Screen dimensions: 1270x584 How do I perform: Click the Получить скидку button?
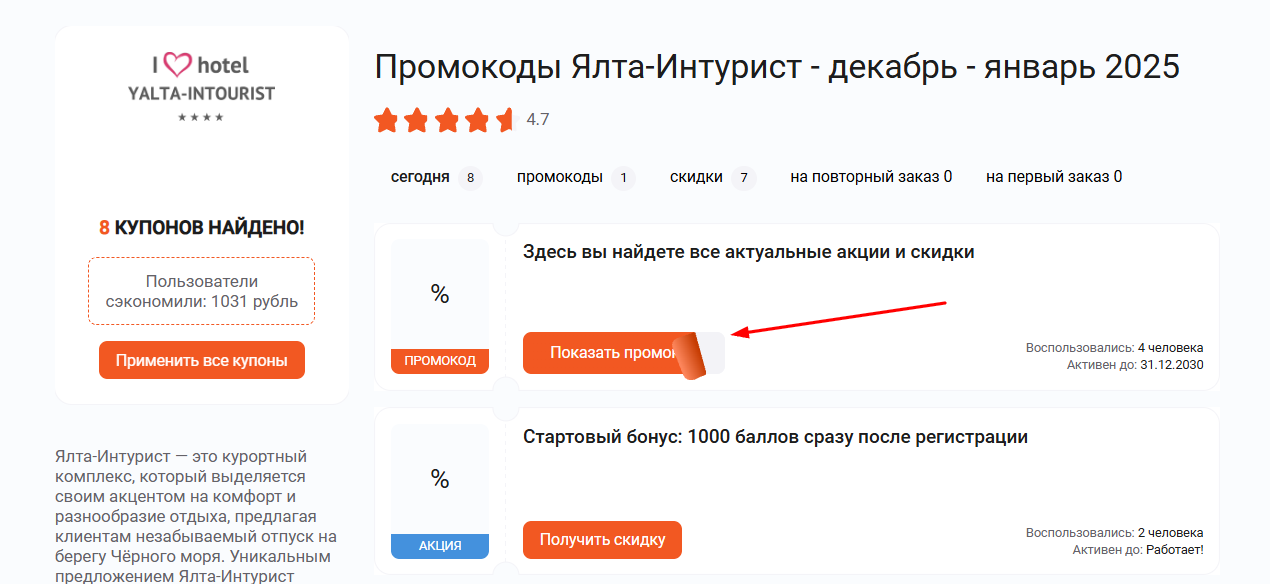pyautogui.click(x=601, y=539)
